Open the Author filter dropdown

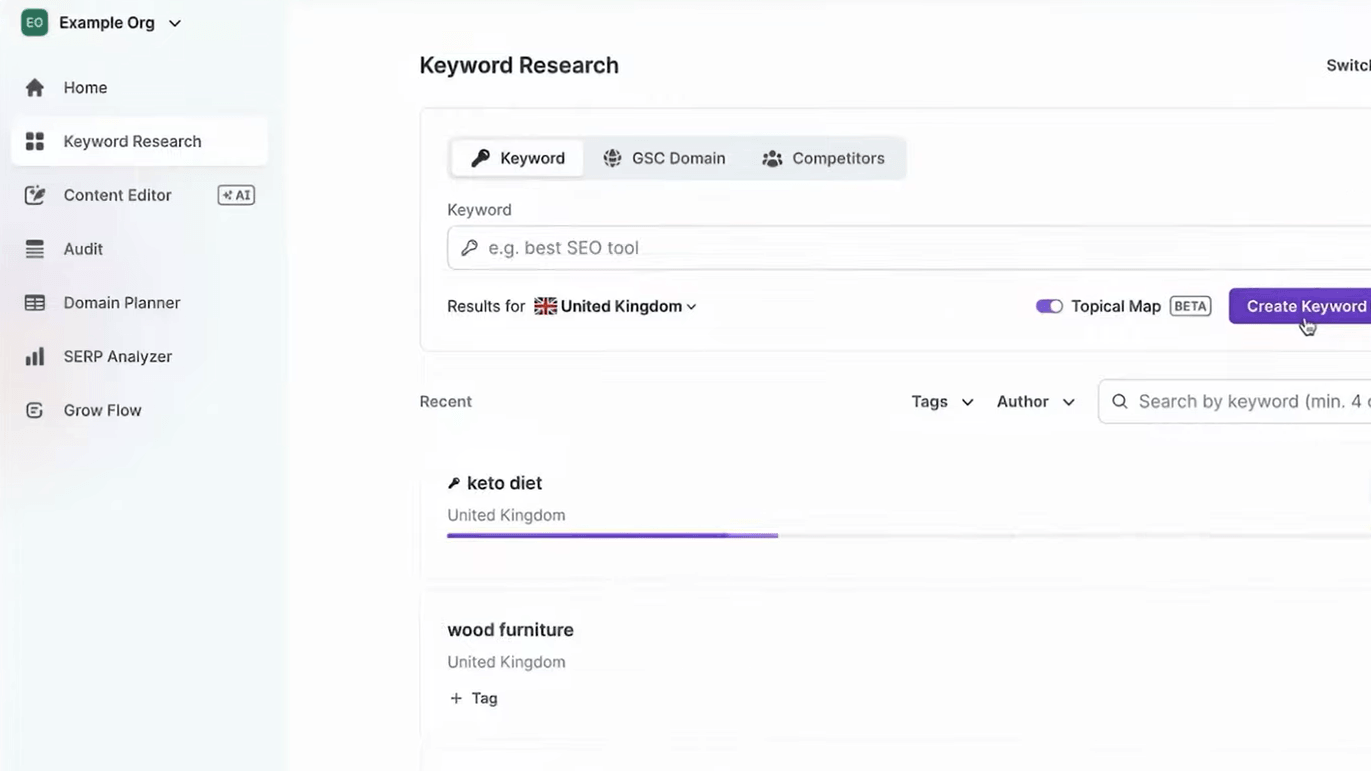(x=1035, y=401)
